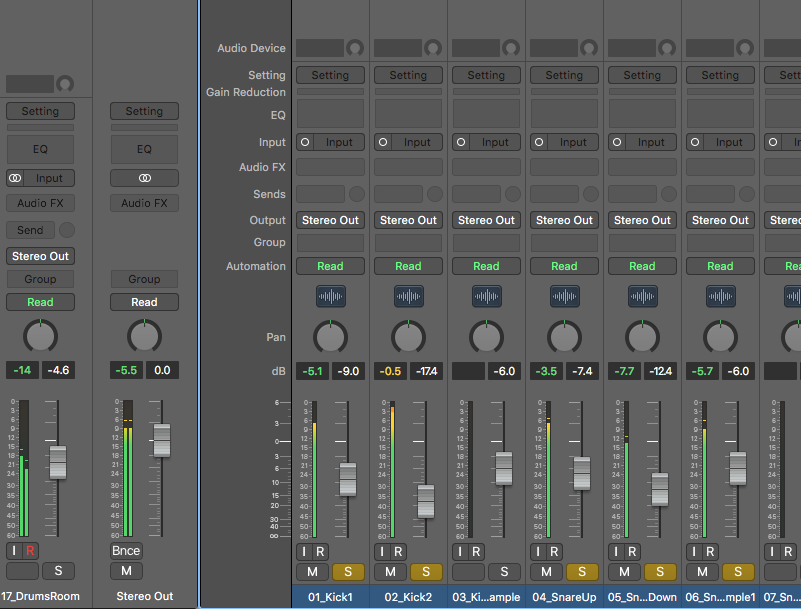Click send level knob on 01_Kick1
801x609 pixels.
[x=357, y=194]
